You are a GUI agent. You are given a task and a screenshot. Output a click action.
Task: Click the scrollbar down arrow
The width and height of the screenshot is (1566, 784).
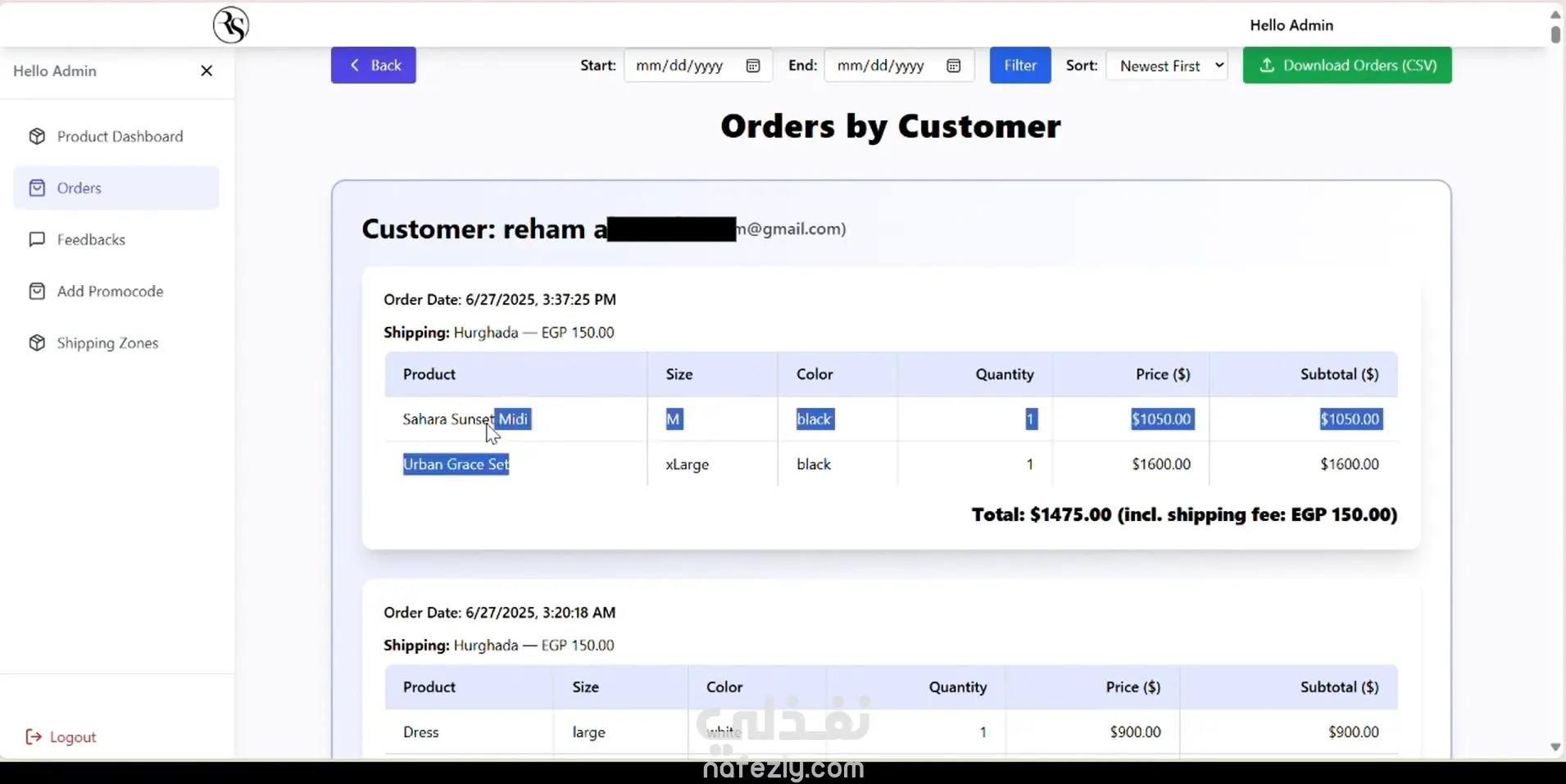click(x=1555, y=747)
